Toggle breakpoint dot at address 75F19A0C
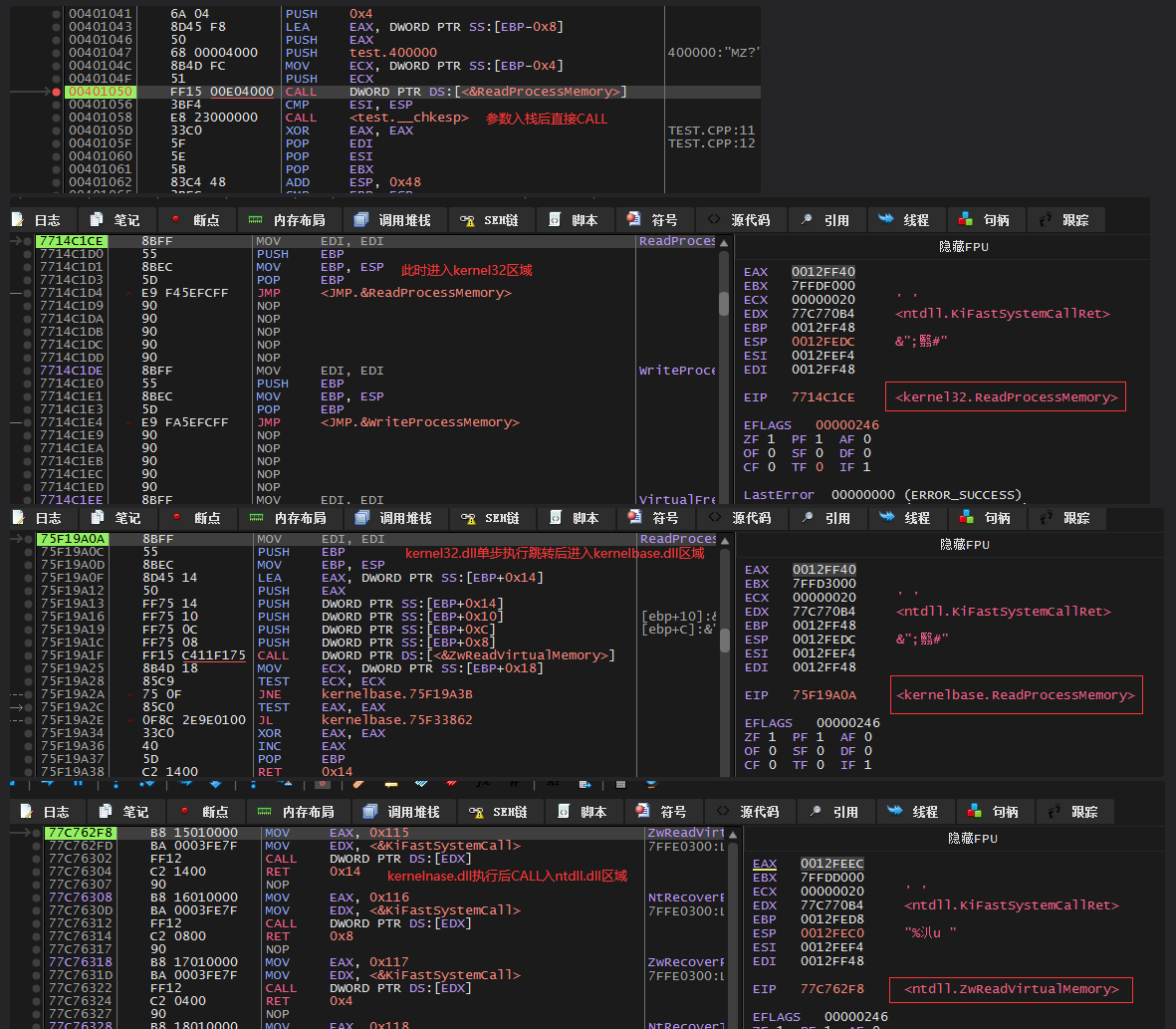Screen dimensions: 1176x1029 [29, 552]
